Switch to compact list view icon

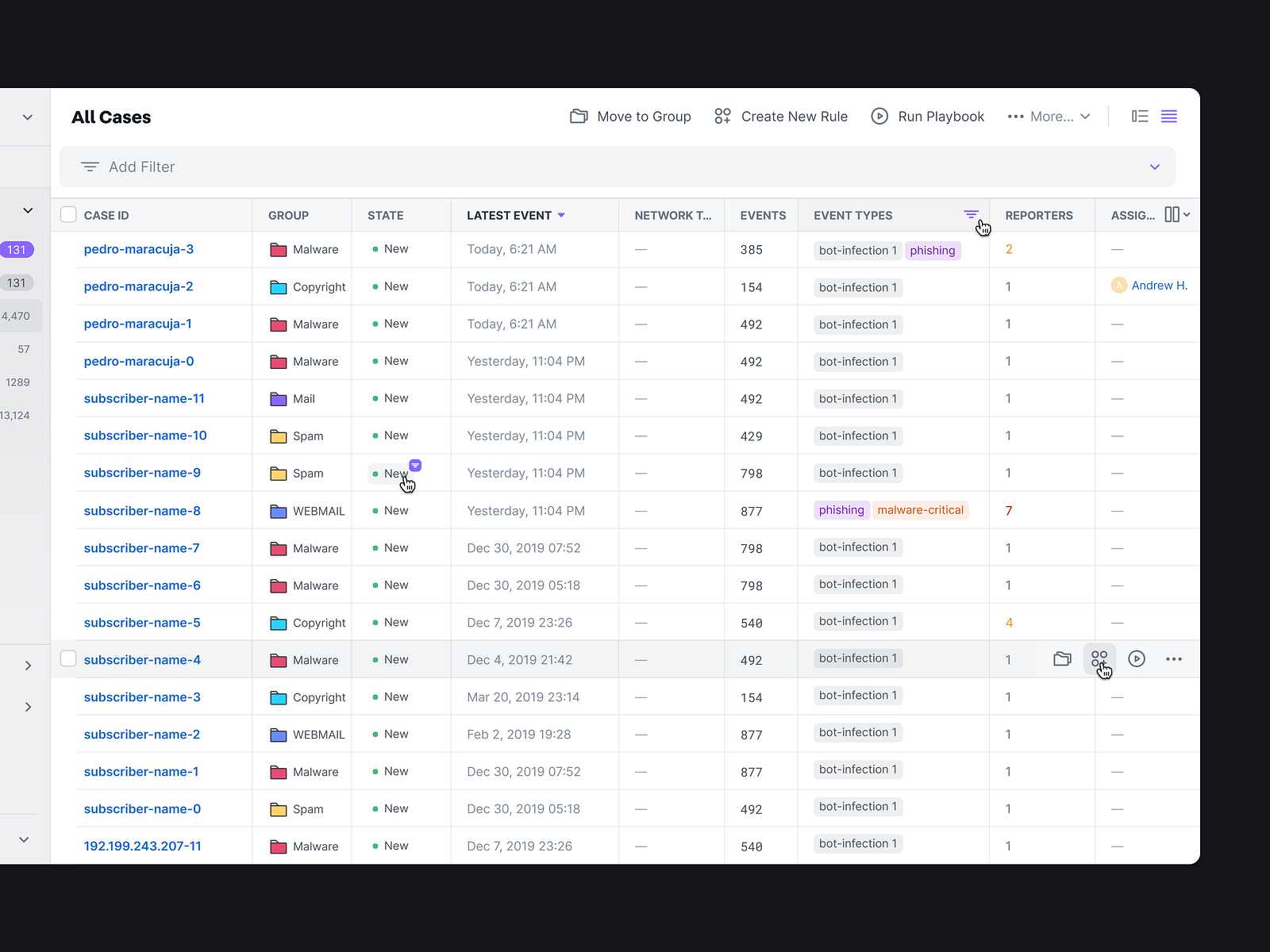tap(1168, 116)
